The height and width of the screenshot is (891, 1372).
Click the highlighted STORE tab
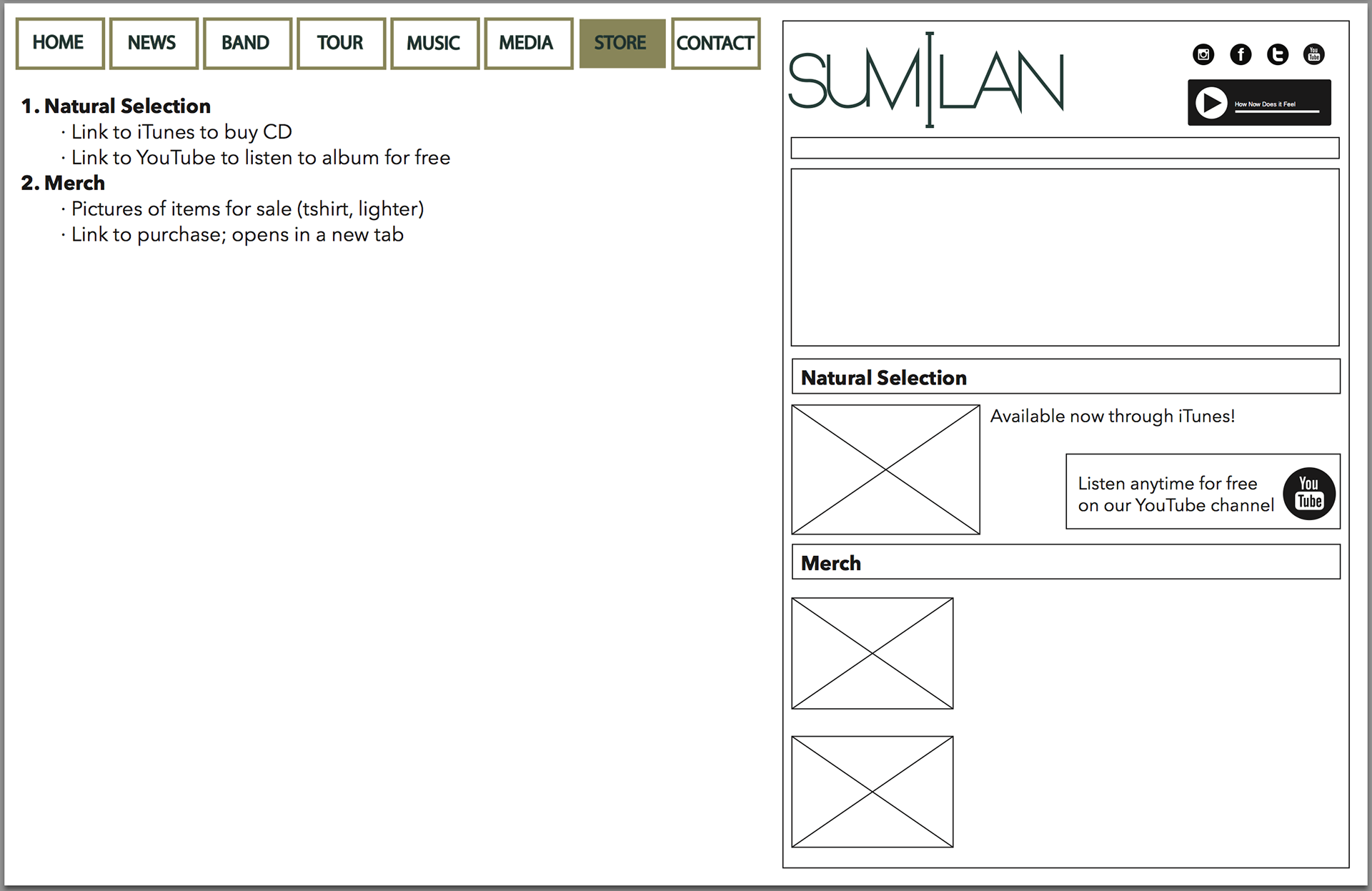pyautogui.click(x=621, y=44)
